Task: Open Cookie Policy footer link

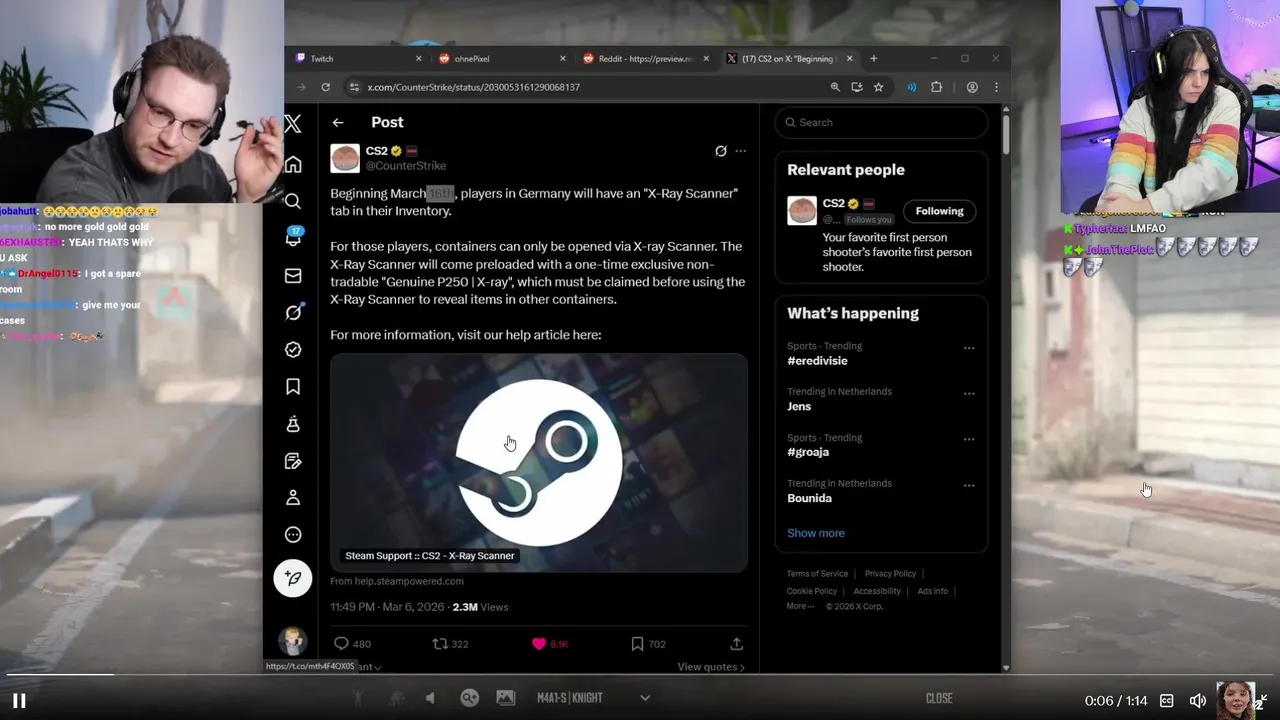Action: point(812,591)
